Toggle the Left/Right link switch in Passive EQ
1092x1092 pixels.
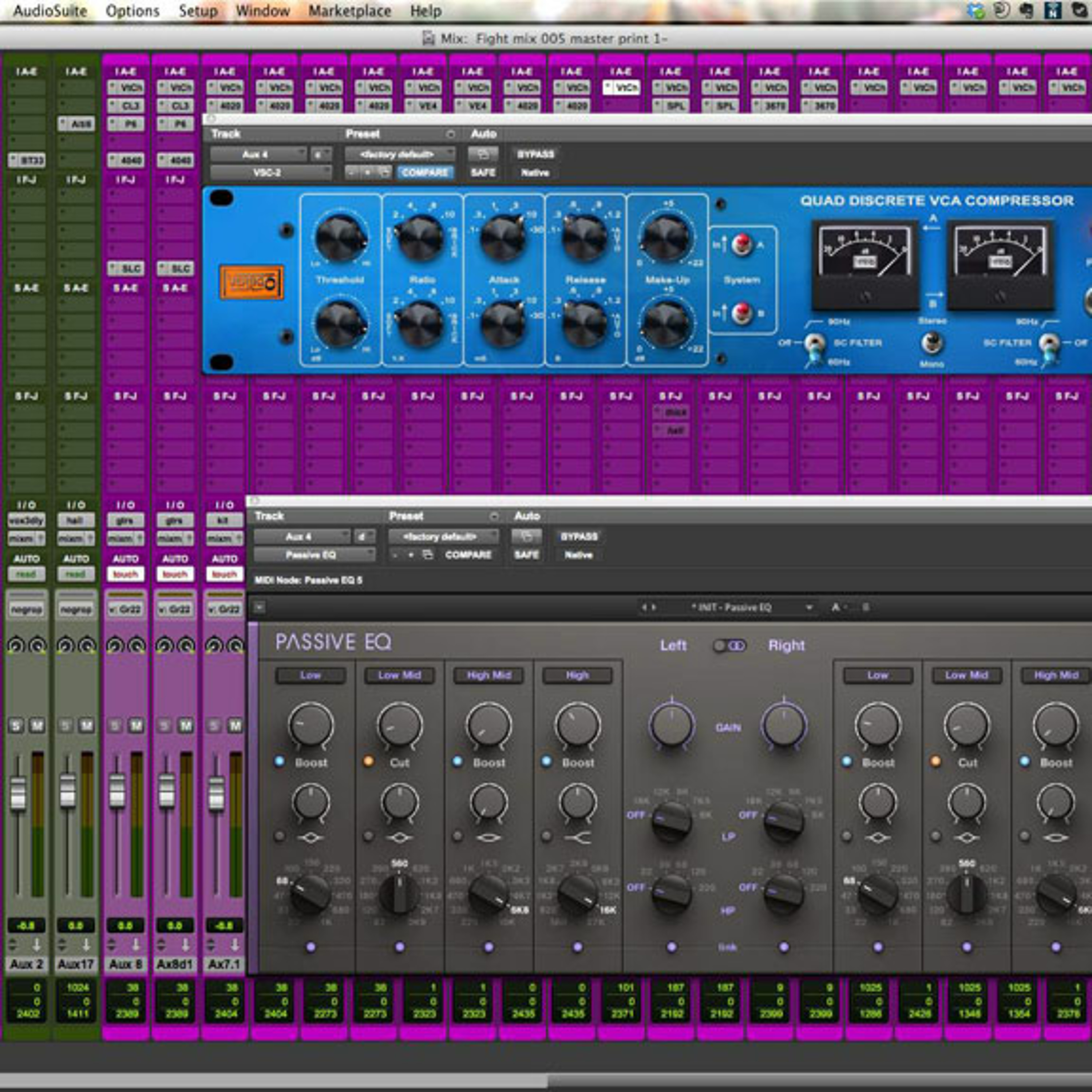(729, 645)
